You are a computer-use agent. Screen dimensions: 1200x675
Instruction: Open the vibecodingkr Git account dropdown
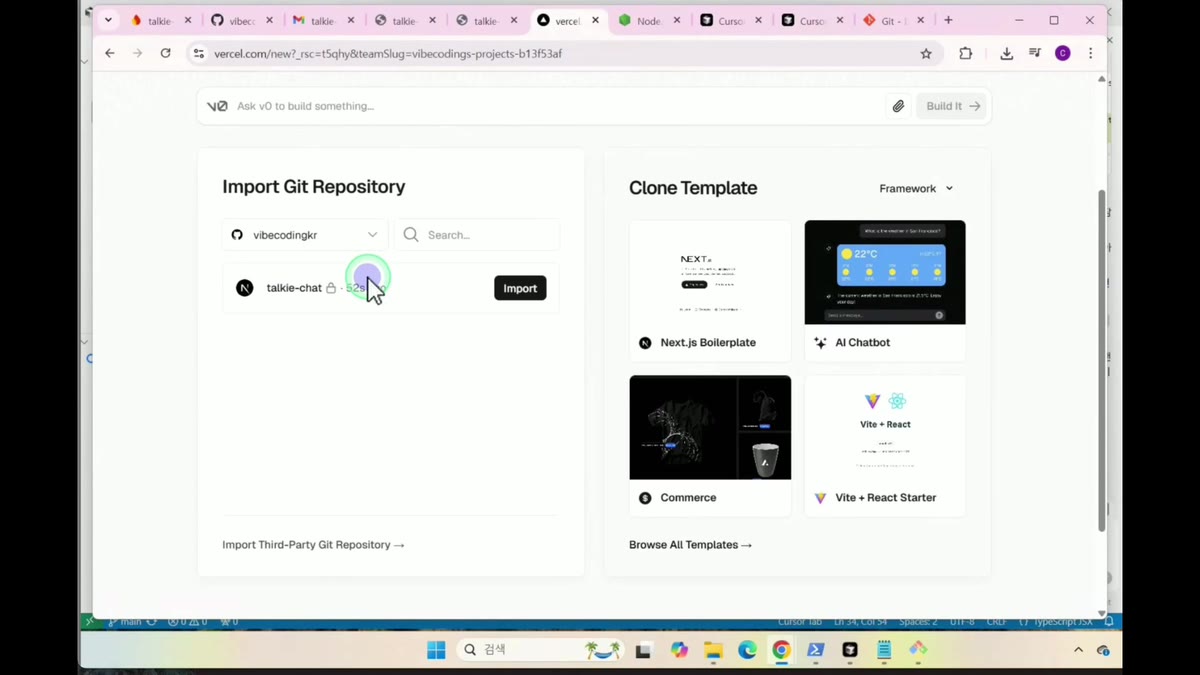(x=305, y=235)
